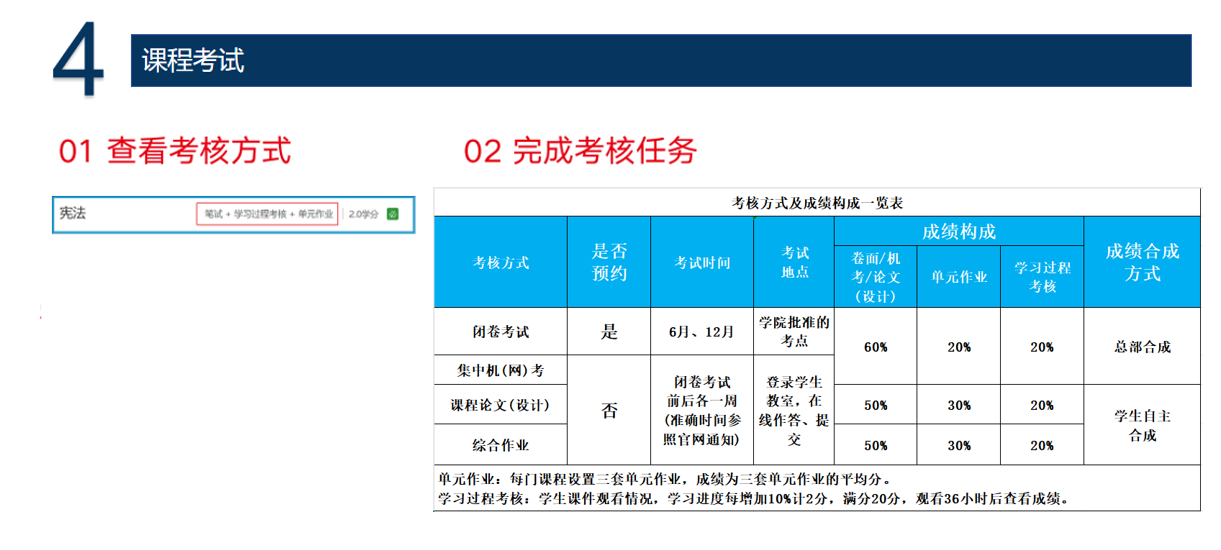Select the 集中机(网)考 row label
Screen dimensions: 1221x550
(500, 370)
